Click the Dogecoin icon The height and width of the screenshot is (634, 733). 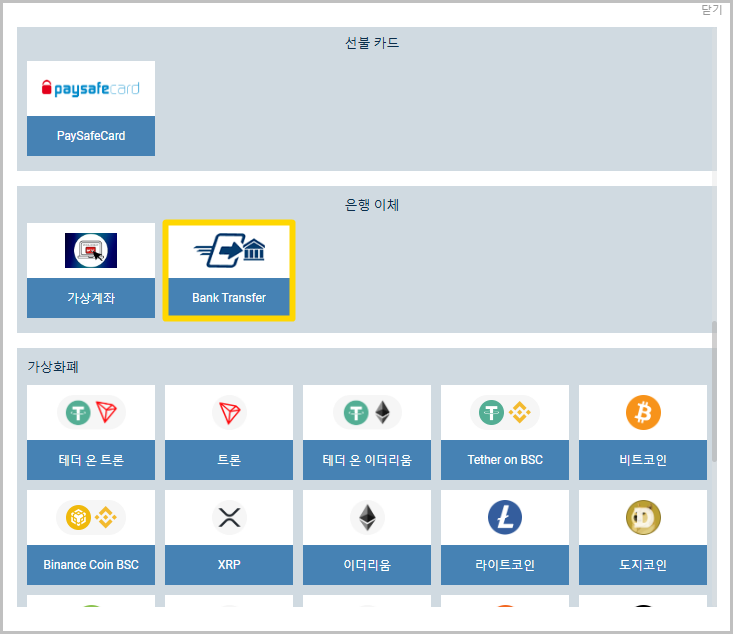point(643,518)
